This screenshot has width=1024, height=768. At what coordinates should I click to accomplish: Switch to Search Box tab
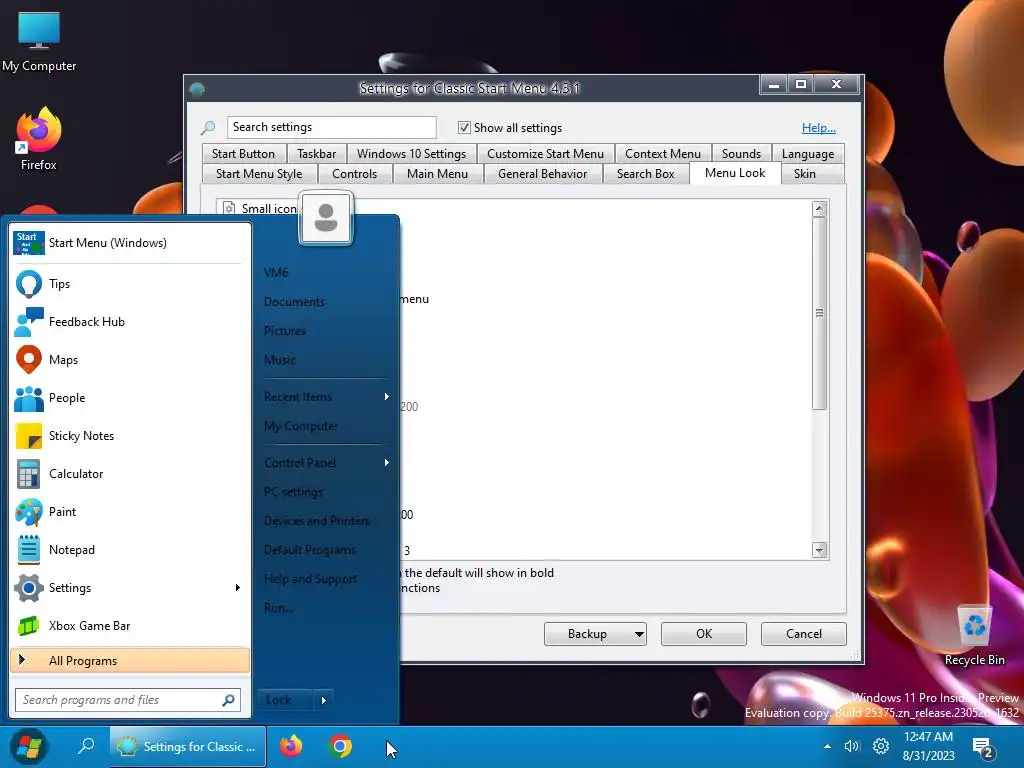click(x=645, y=174)
